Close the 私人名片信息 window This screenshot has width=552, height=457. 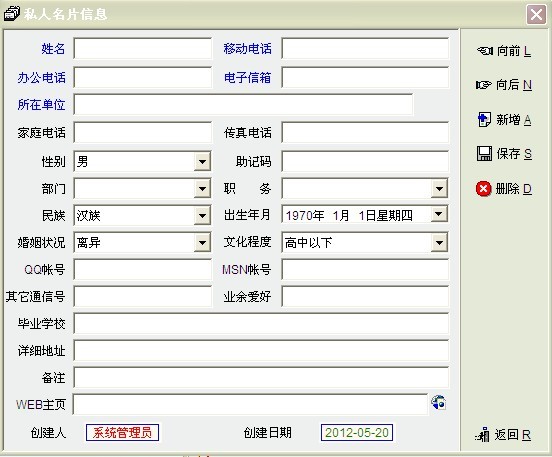(x=536, y=14)
